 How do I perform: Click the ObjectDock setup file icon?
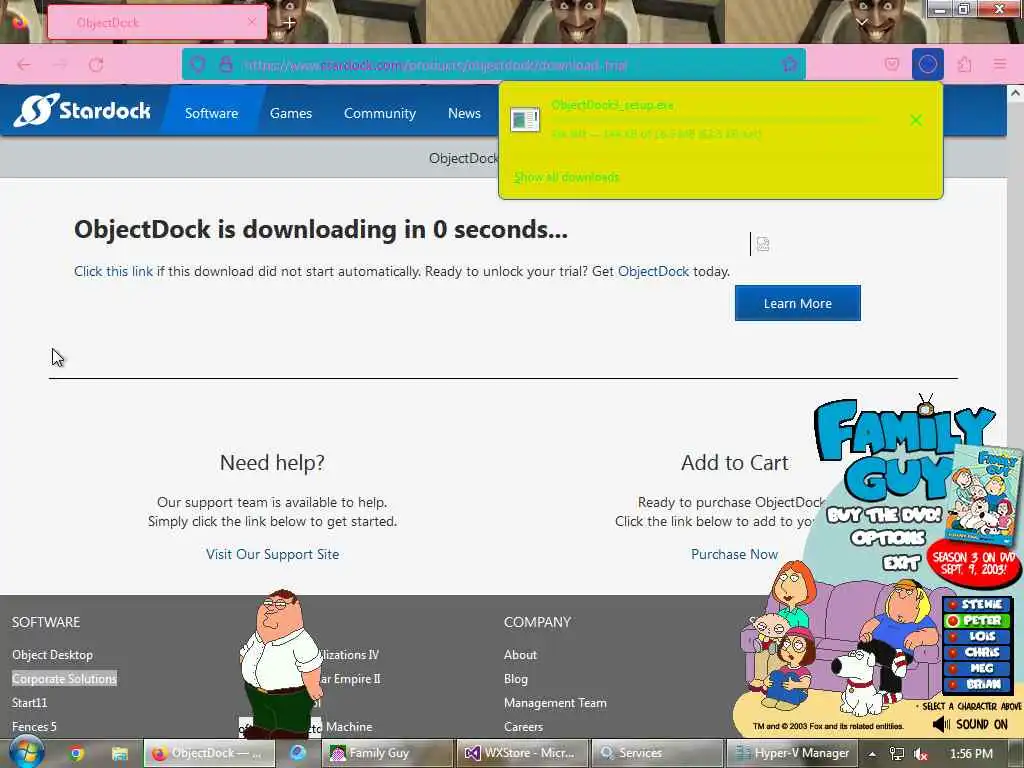point(525,120)
